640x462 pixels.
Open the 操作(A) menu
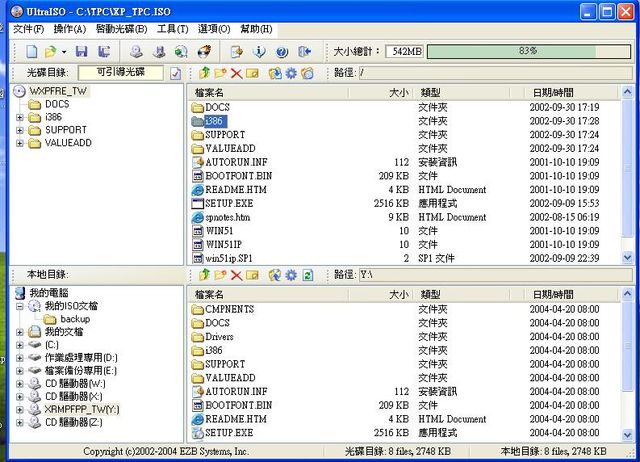click(x=70, y=29)
